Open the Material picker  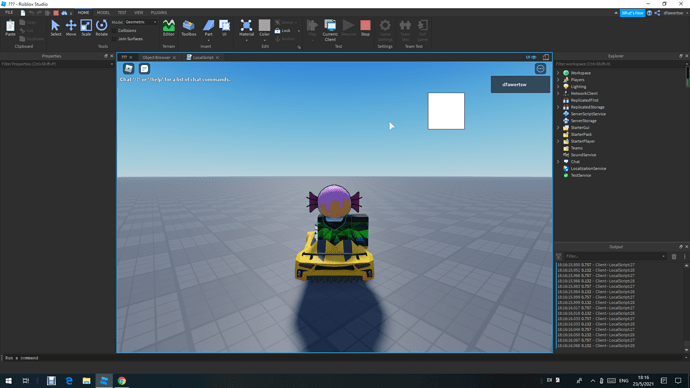tap(246, 28)
